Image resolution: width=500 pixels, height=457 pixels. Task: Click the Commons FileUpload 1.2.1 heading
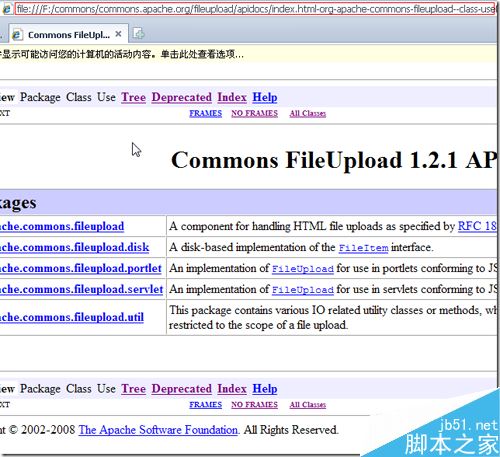[x=333, y=160]
